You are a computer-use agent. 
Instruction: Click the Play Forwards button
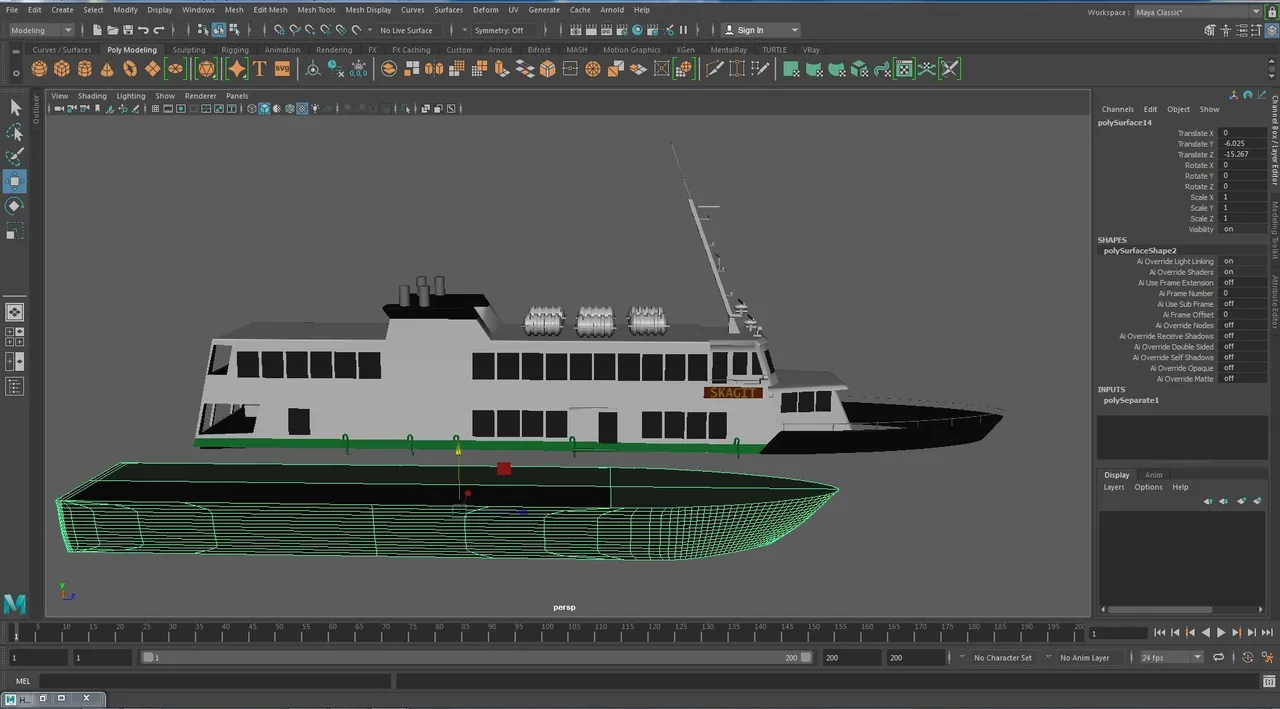click(x=1221, y=632)
